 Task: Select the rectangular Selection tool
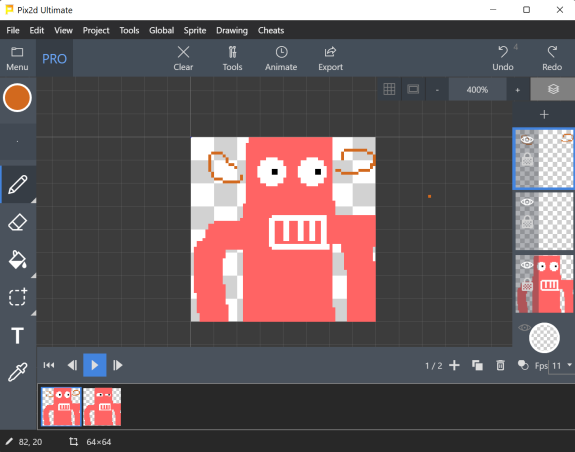coord(18,297)
